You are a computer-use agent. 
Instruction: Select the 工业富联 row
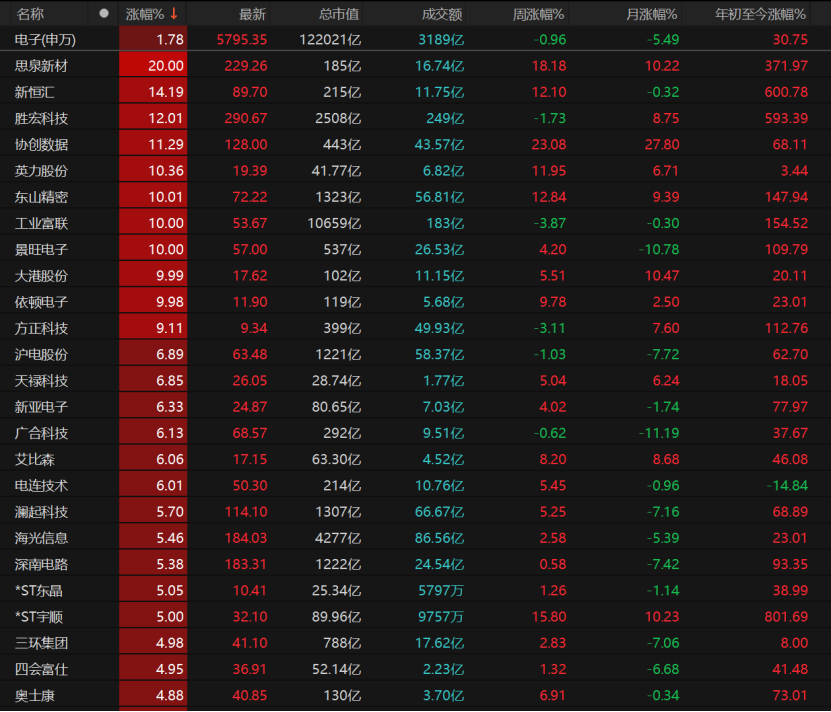[42, 222]
